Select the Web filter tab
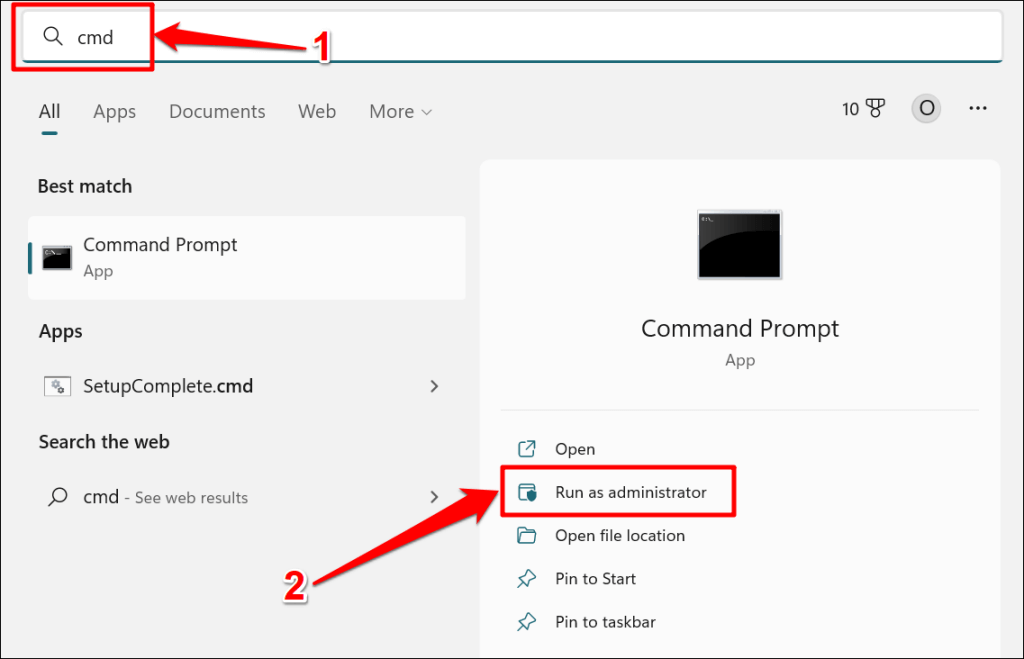The height and width of the screenshot is (659, 1024). pos(317,112)
